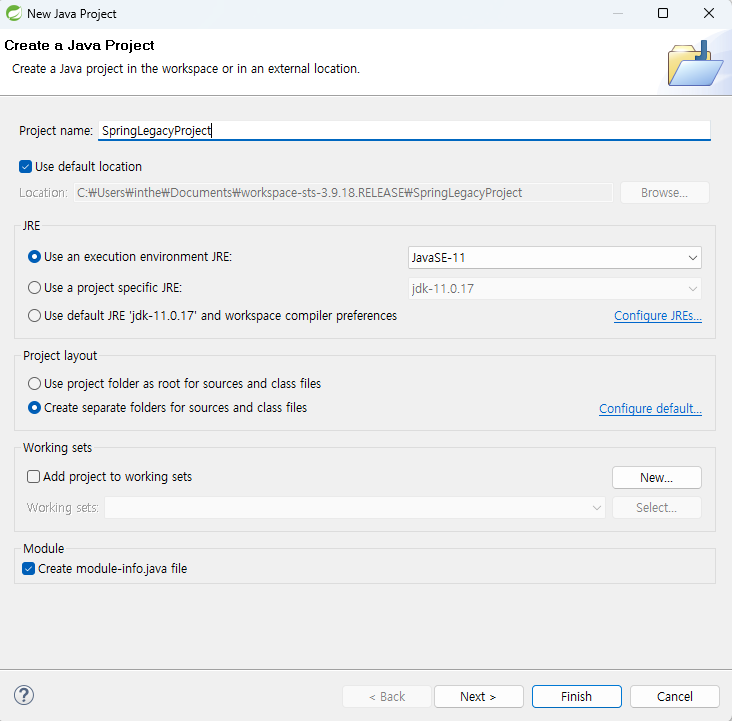Click the Working sets group label
This screenshot has height=721, width=732.
click(57, 448)
